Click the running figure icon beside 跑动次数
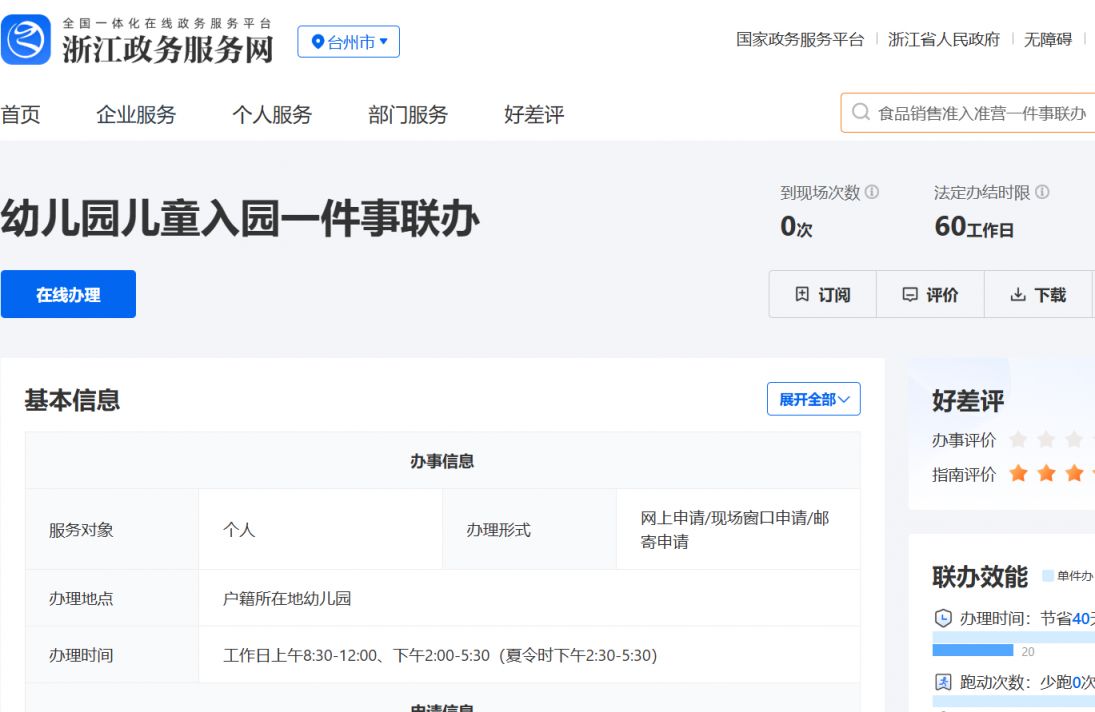The image size is (1095, 712). (x=943, y=682)
